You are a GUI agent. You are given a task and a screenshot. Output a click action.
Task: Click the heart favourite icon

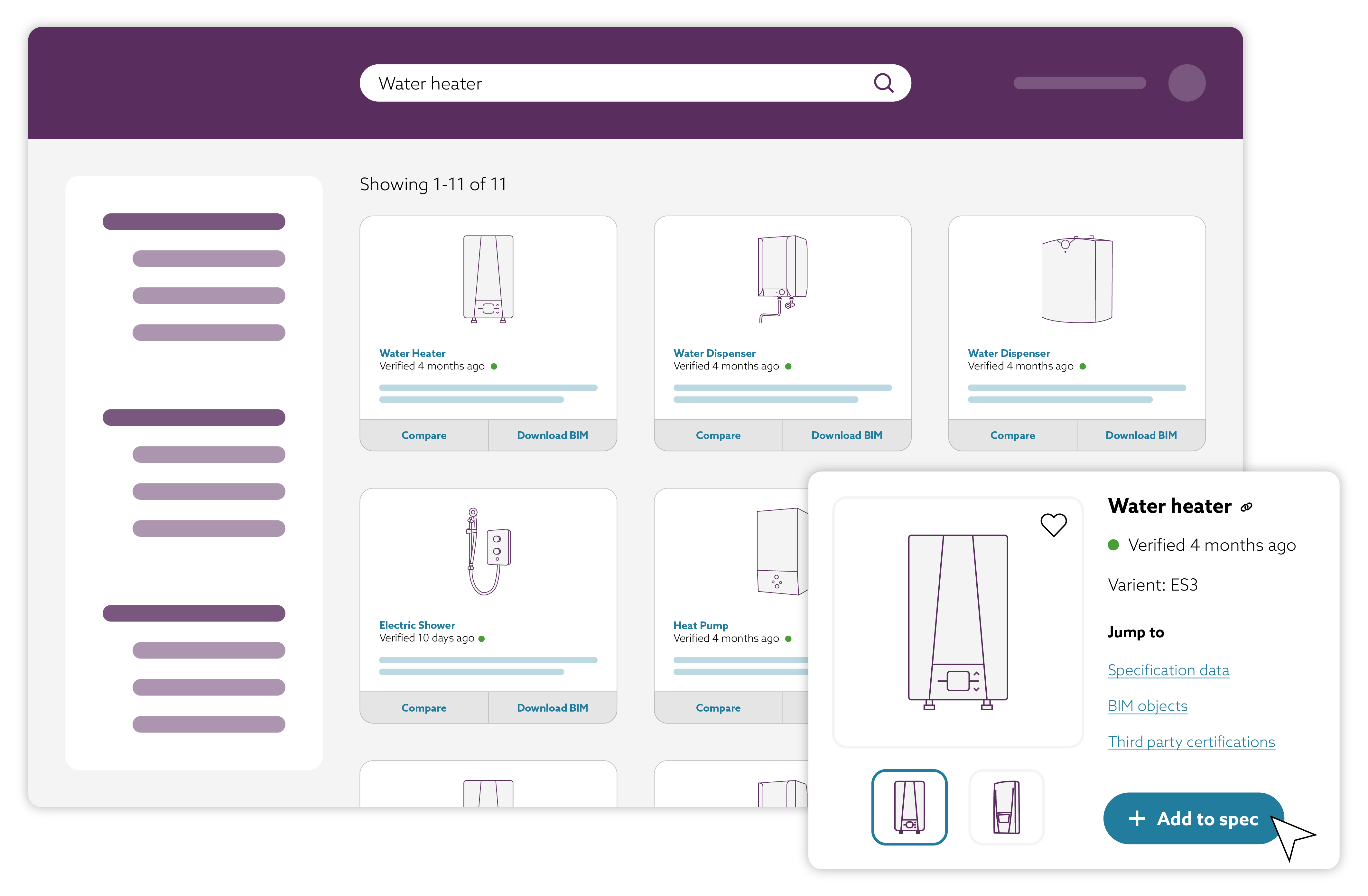(x=1053, y=525)
